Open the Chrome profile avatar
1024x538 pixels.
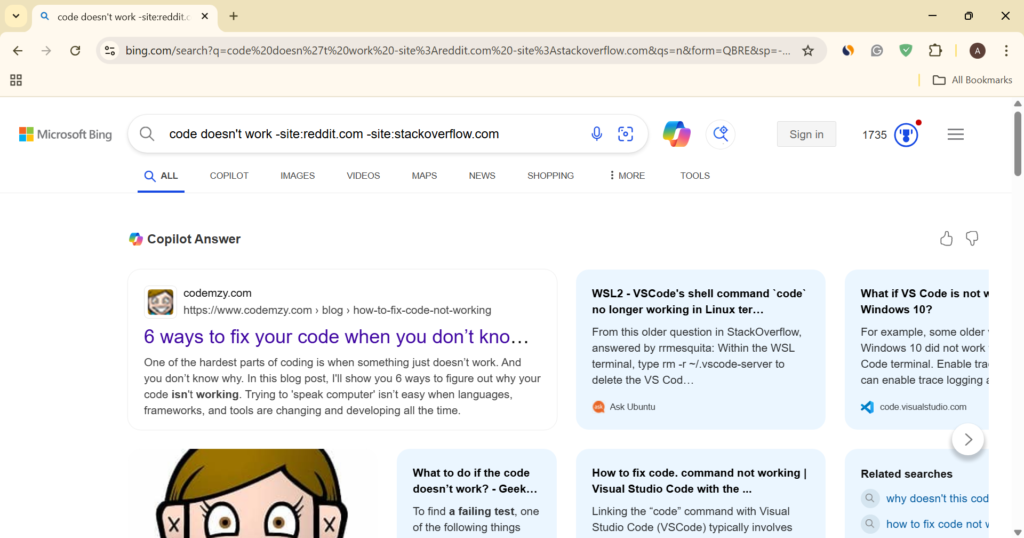coord(977,50)
